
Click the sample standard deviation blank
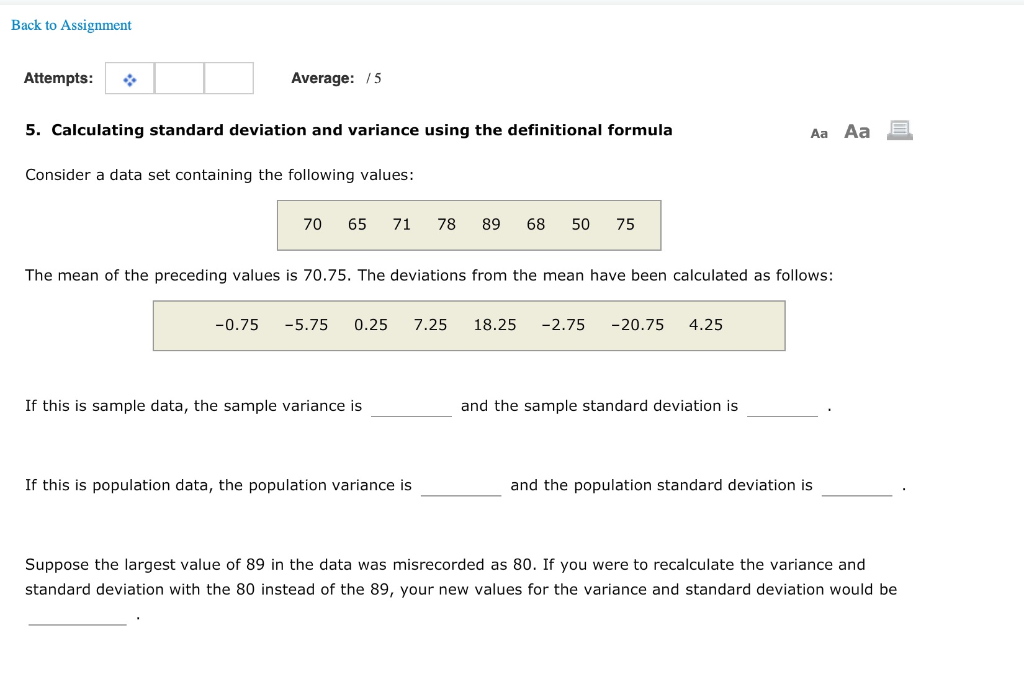(x=782, y=408)
